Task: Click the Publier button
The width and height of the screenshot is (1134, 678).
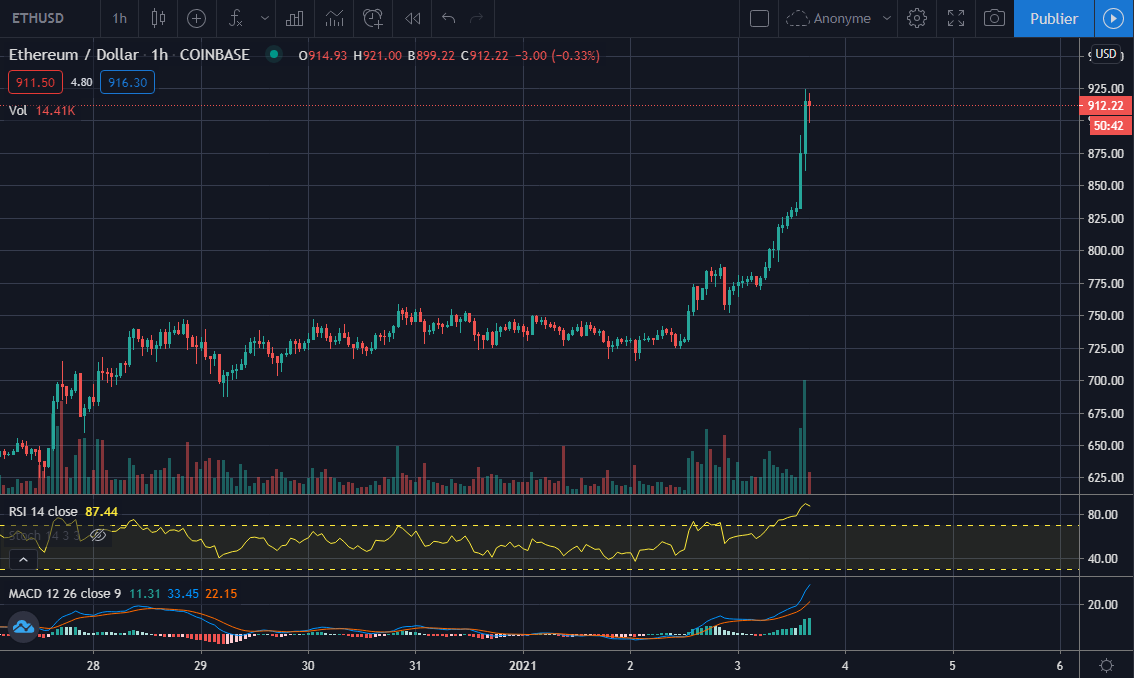Action: [1054, 18]
